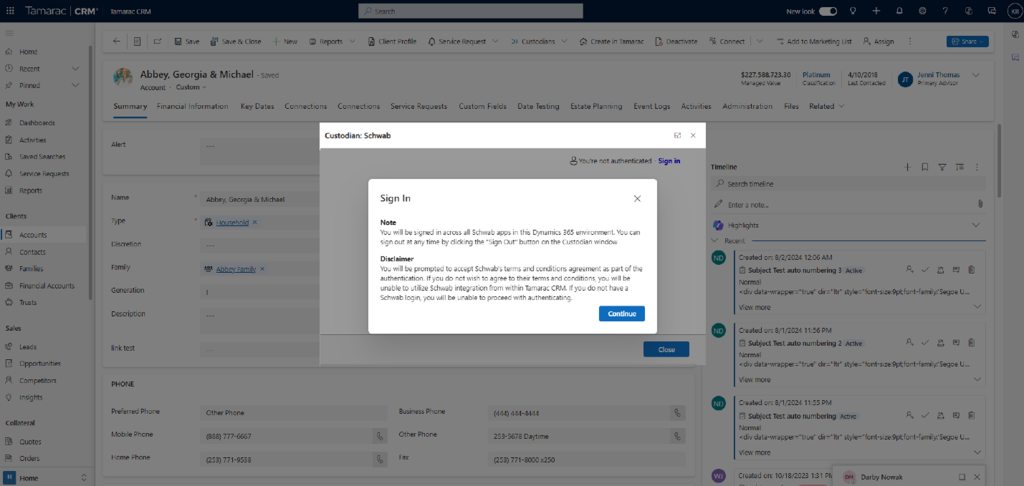The image size is (1024, 486).
Task: Open Saved Searches in the left navigation
Action: click(x=42, y=157)
